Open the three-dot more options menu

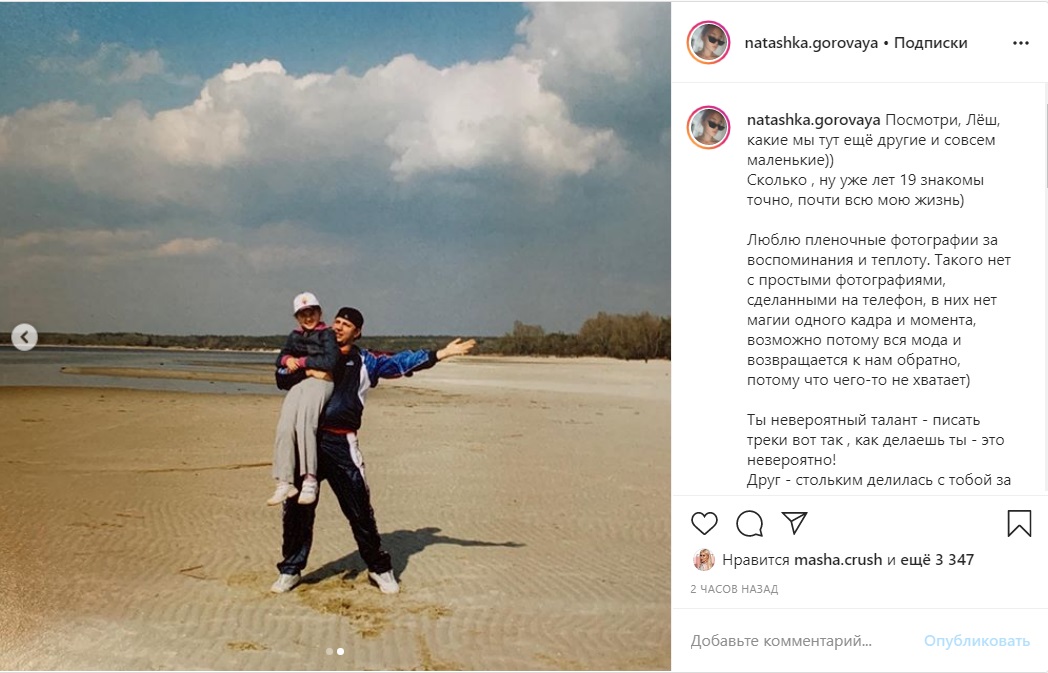tap(1021, 43)
